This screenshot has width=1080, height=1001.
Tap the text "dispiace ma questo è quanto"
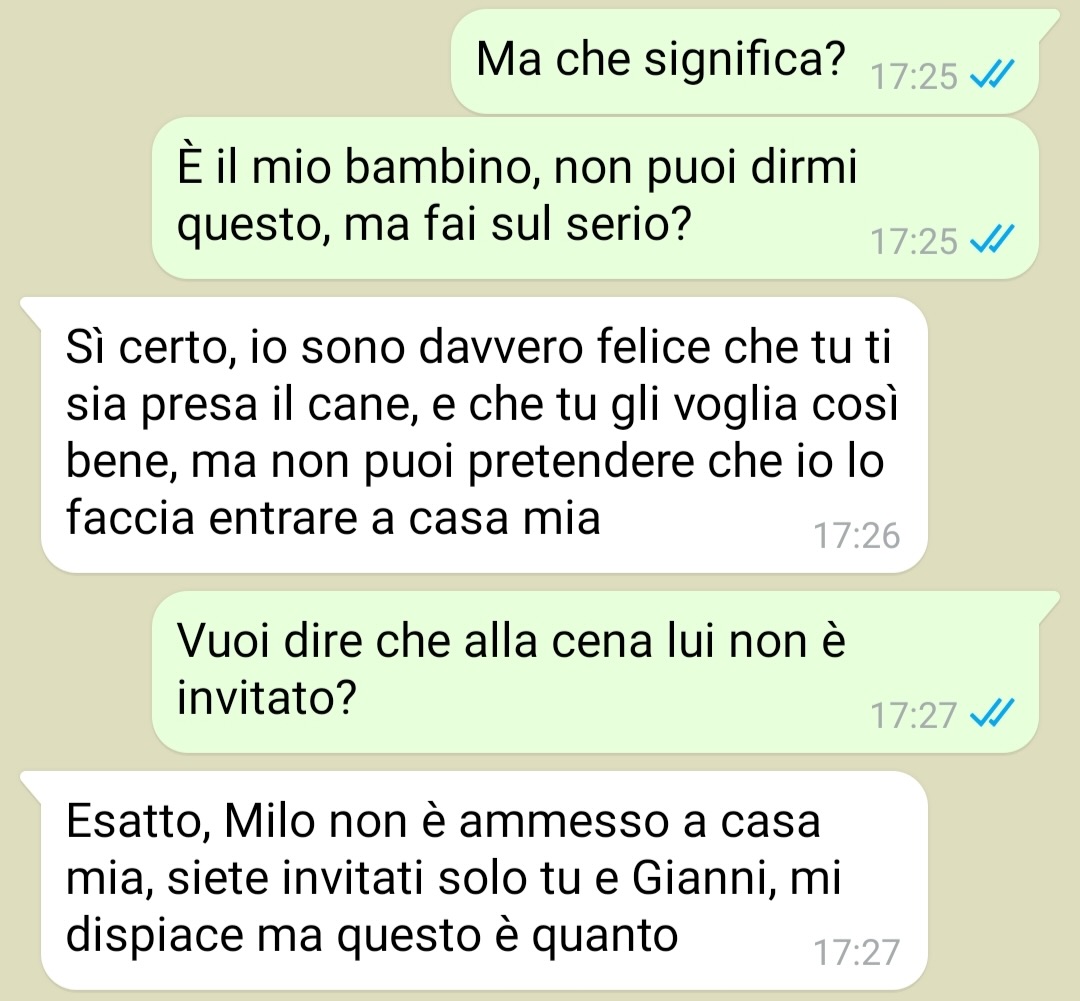click(372, 935)
